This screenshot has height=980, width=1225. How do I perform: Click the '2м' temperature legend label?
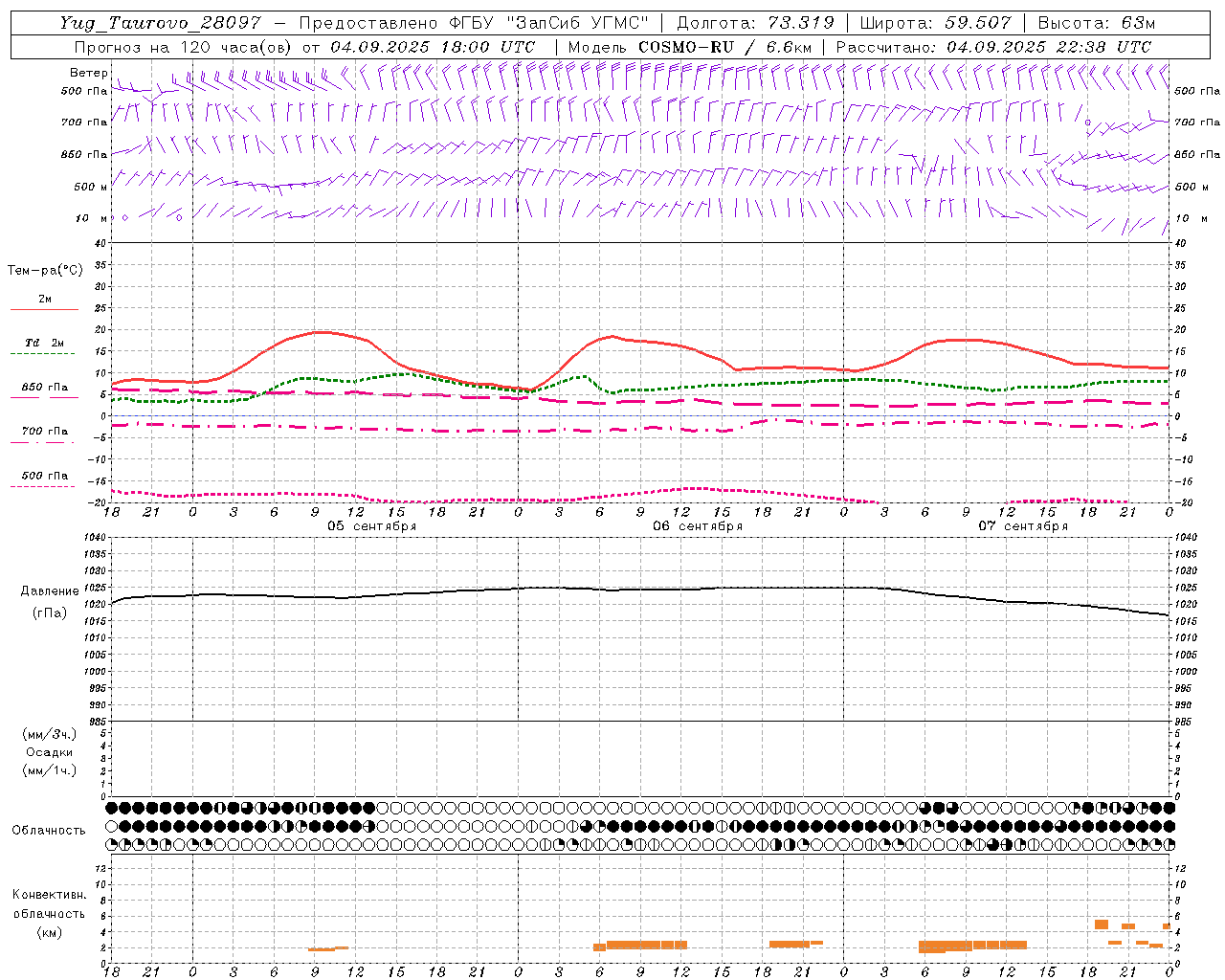[45, 299]
